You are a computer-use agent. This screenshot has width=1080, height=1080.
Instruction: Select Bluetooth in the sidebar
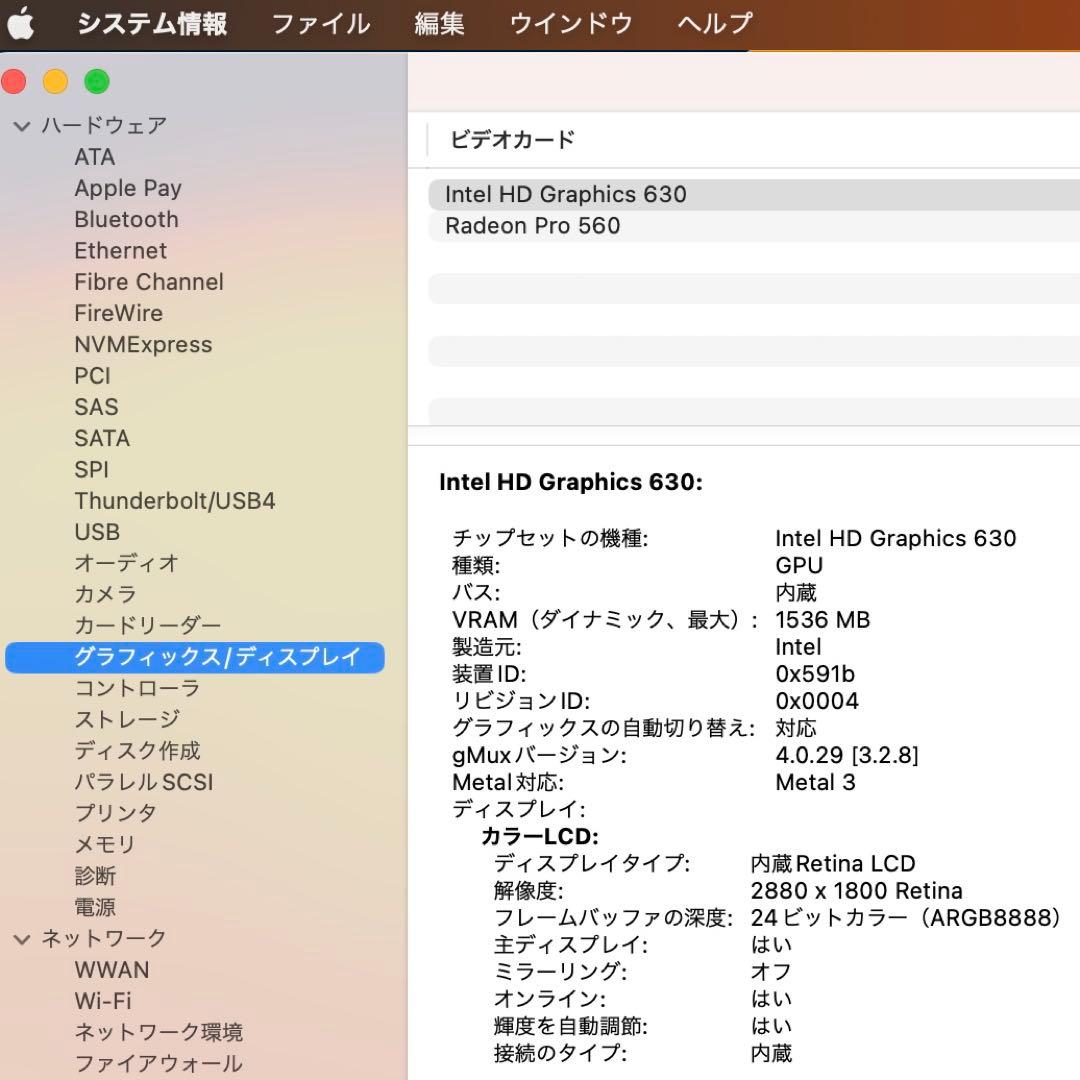[126, 219]
